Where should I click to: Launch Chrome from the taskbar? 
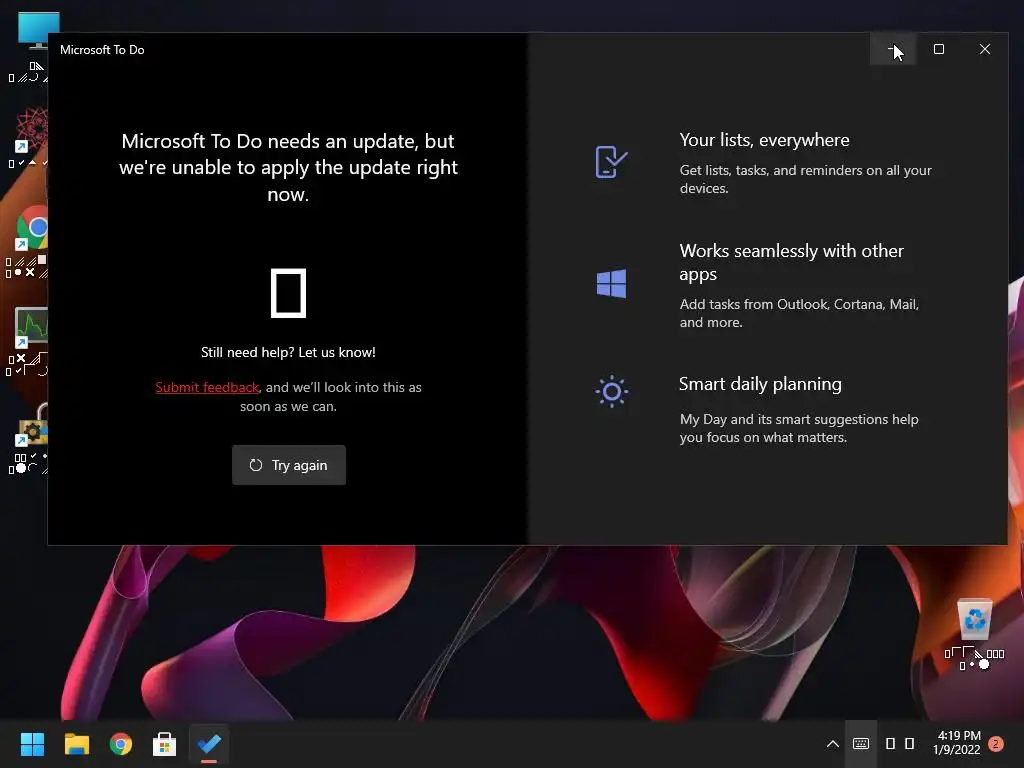[121, 744]
